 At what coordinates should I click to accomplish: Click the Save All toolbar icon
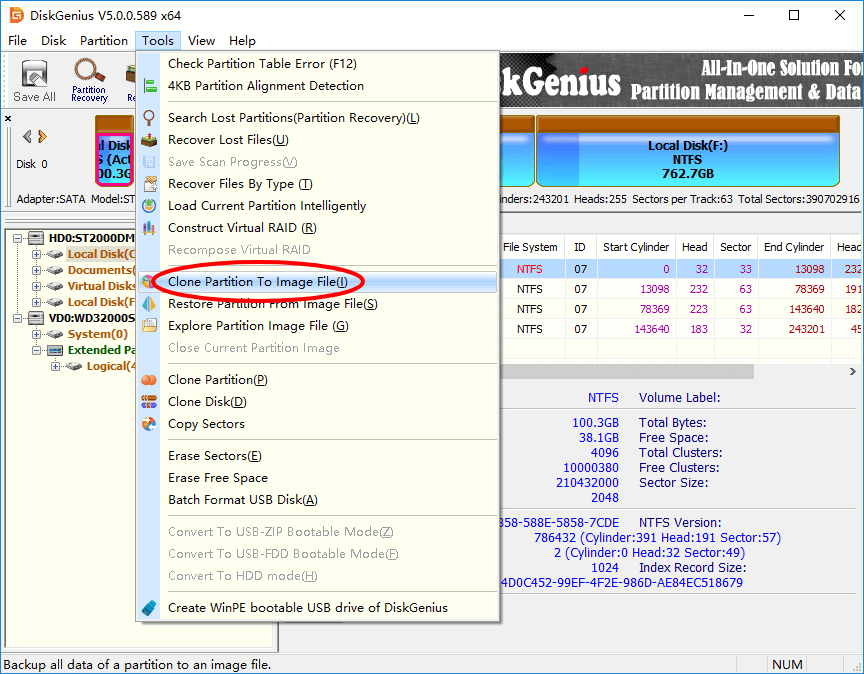point(34,81)
